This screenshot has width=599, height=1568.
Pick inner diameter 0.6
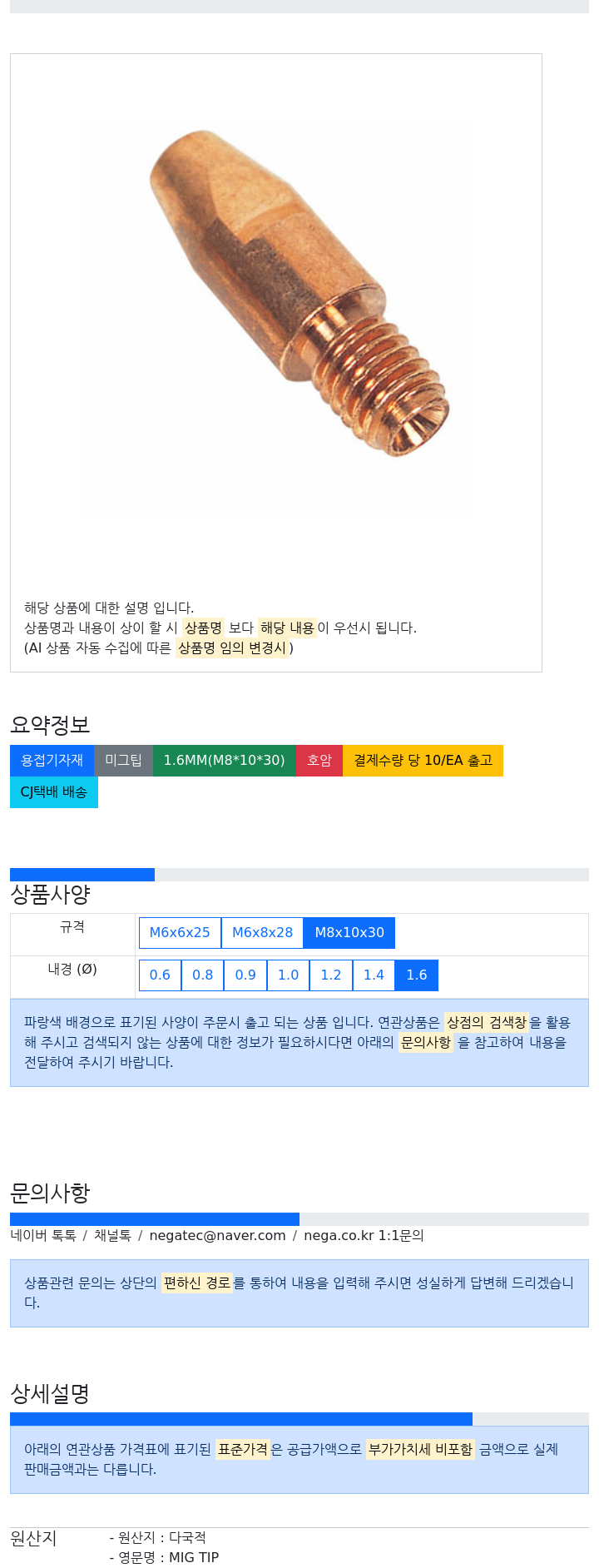click(x=160, y=975)
